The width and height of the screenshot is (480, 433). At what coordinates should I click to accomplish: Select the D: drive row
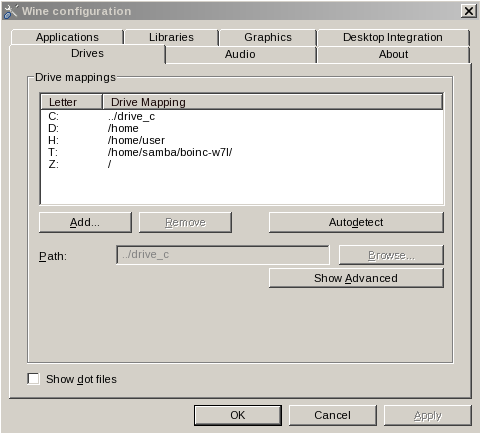pyautogui.click(x=242, y=128)
